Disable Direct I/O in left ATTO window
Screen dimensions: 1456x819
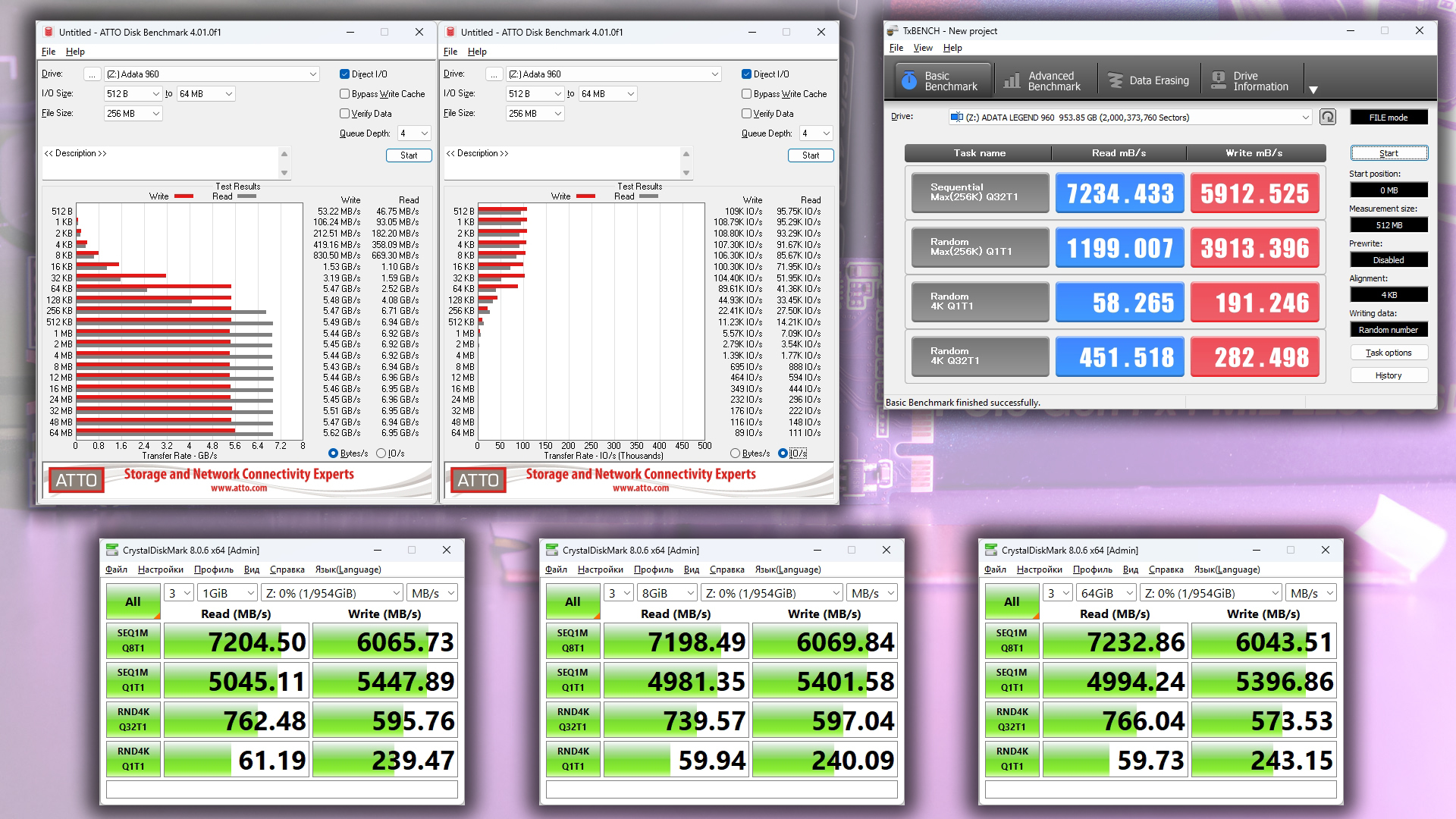coord(345,74)
